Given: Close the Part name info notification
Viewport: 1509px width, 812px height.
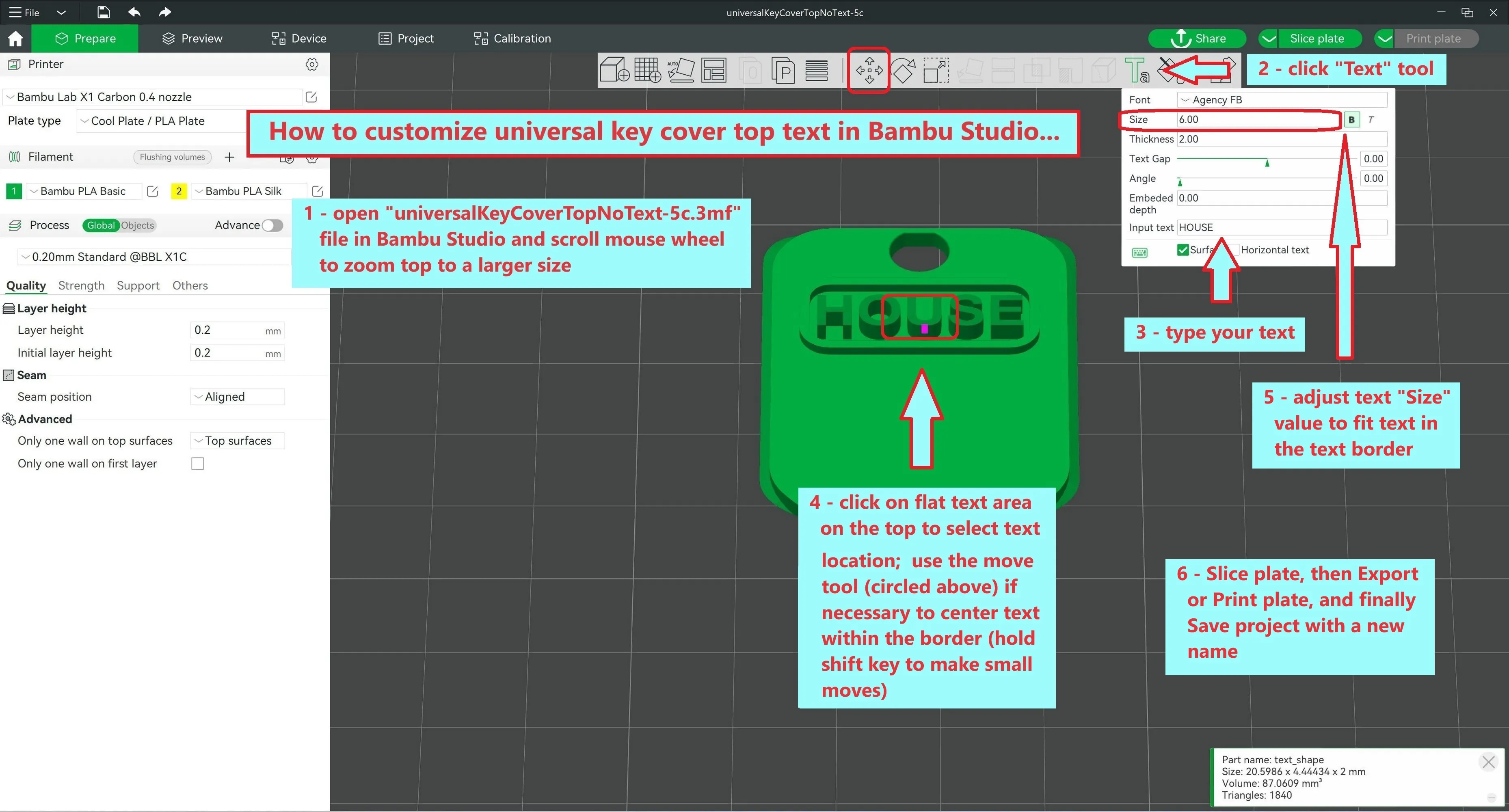Looking at the screenshot, I should (1488, 762).
